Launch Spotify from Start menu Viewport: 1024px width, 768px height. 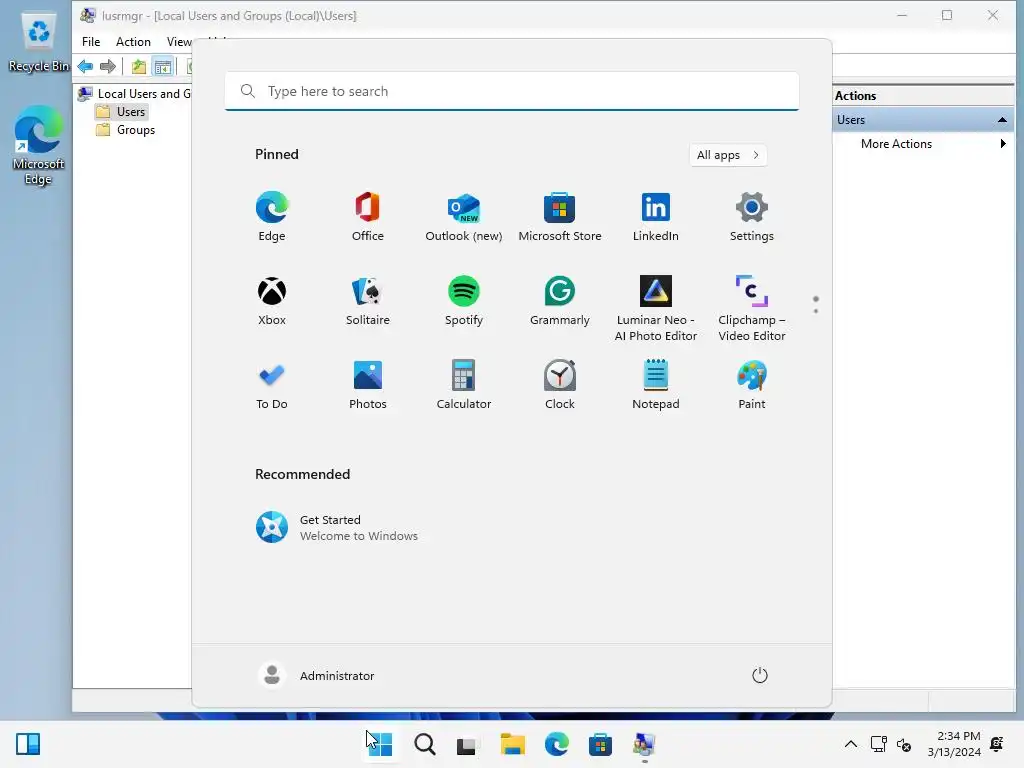click(x=464, y=301)
